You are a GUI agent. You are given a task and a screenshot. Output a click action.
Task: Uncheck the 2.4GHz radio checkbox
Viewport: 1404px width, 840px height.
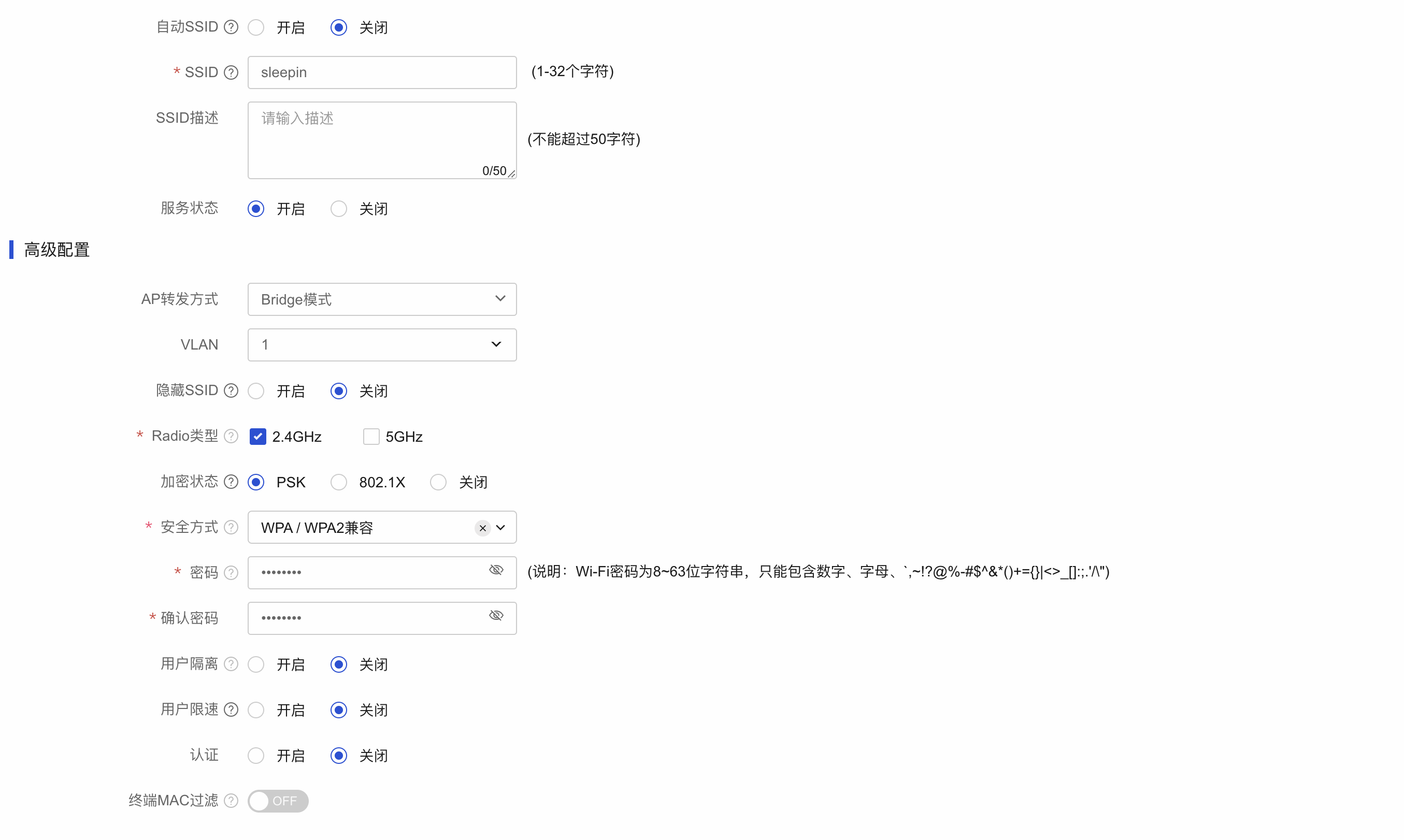pos(257,437)
